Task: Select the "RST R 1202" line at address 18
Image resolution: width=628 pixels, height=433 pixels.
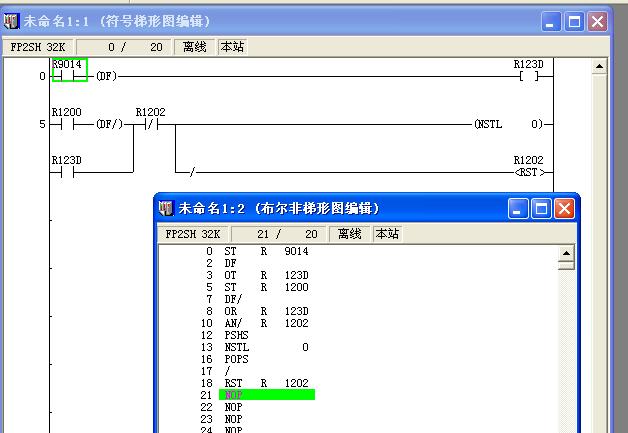Action: (265, 383)
